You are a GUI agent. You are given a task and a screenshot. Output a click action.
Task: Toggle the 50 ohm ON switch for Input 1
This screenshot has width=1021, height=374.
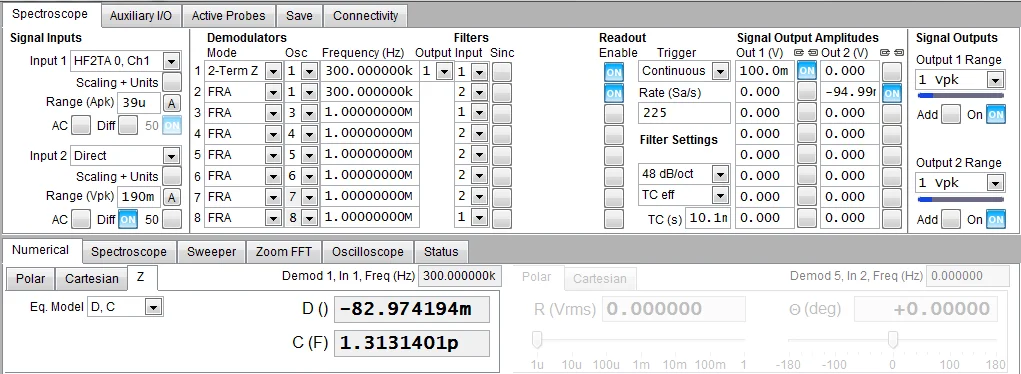(172, 125)
